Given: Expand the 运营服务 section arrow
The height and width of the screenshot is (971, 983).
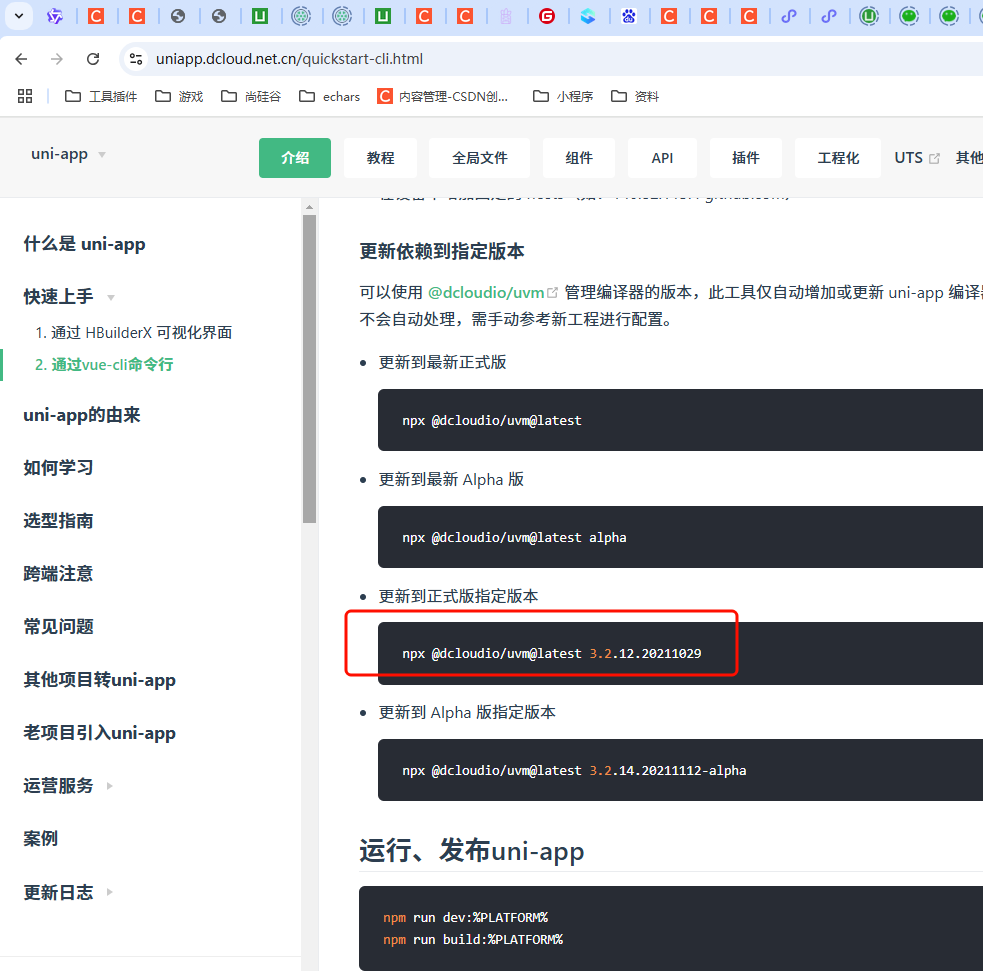Looking at the screenshot, I should coord(110,786).
